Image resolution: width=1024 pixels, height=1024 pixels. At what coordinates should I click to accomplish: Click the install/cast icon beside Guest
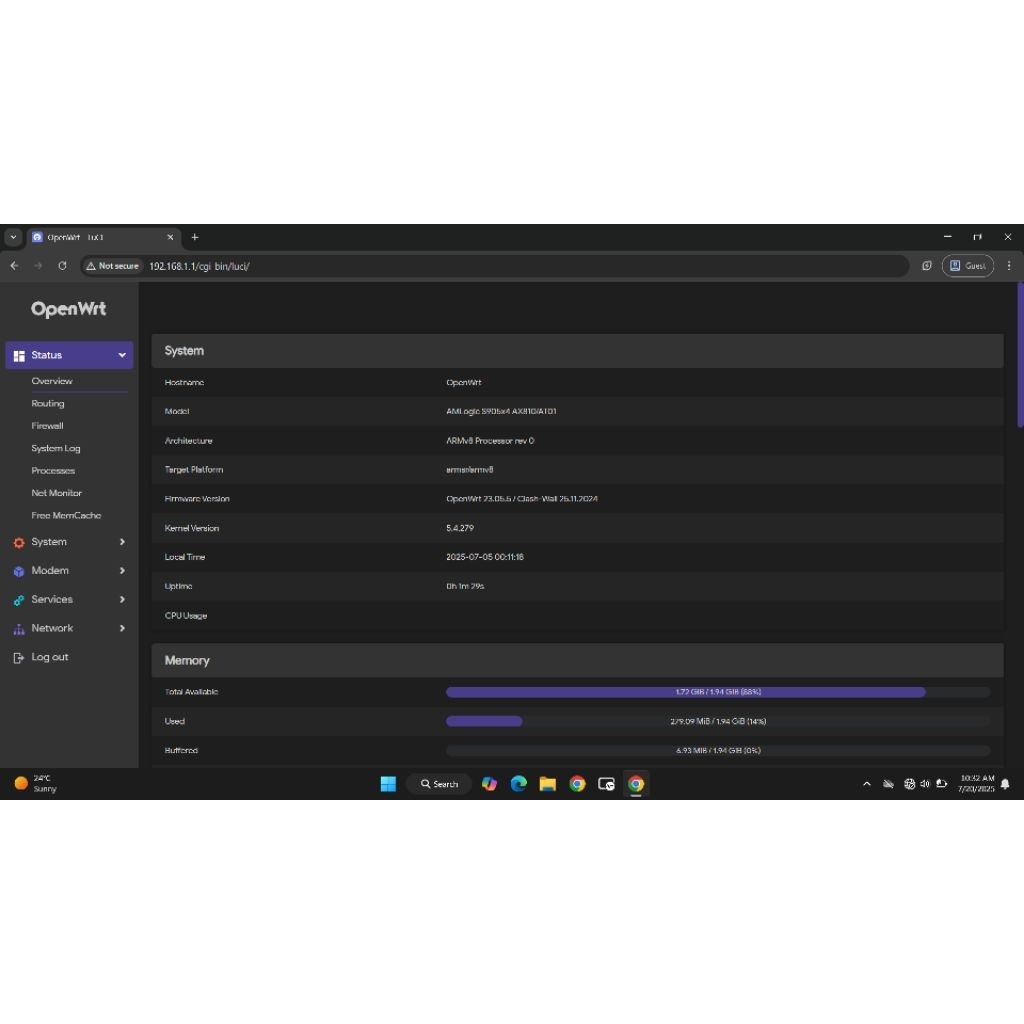point(926,266)
